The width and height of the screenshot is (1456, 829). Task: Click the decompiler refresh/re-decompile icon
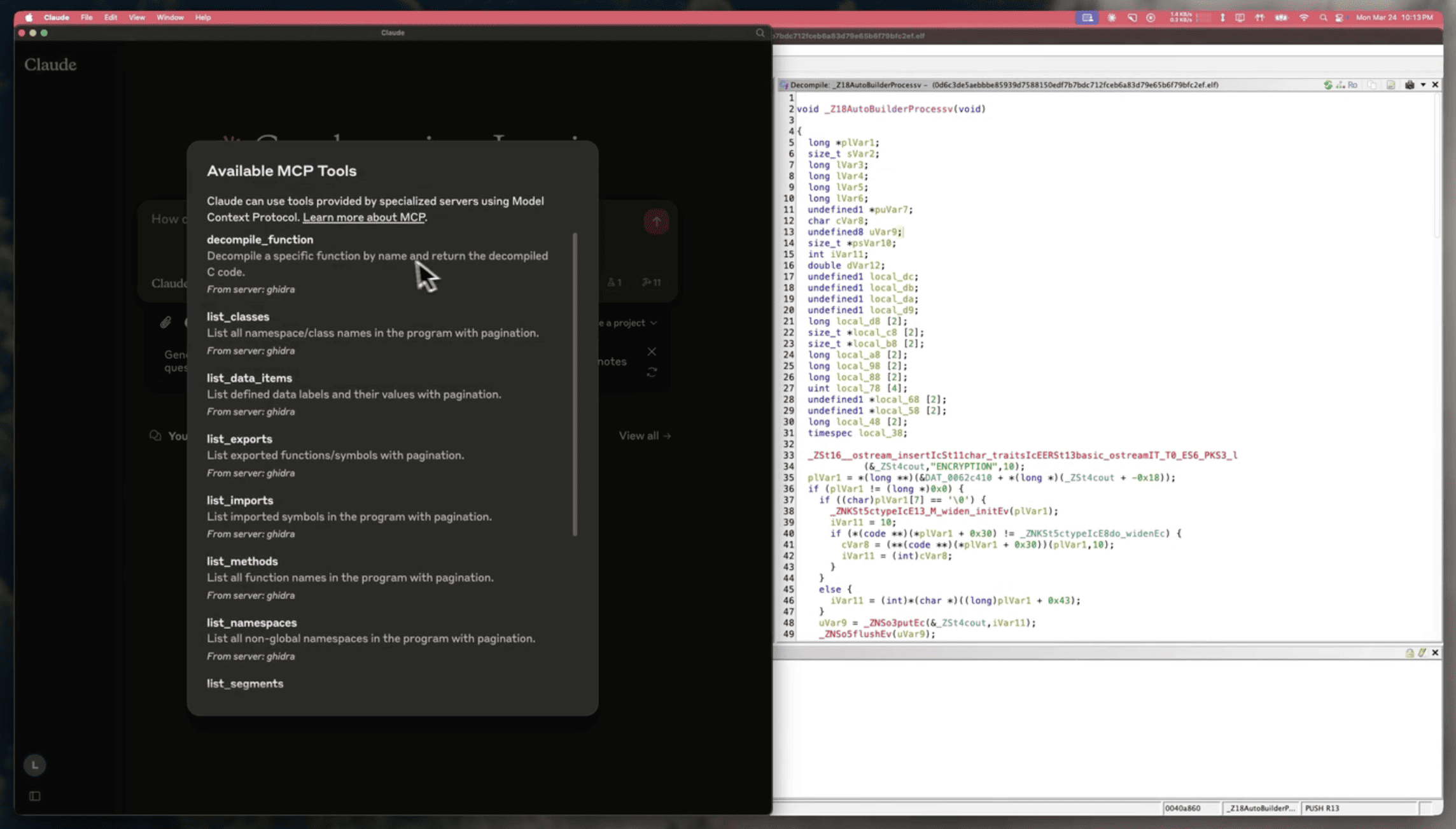tap(1328, 85)
